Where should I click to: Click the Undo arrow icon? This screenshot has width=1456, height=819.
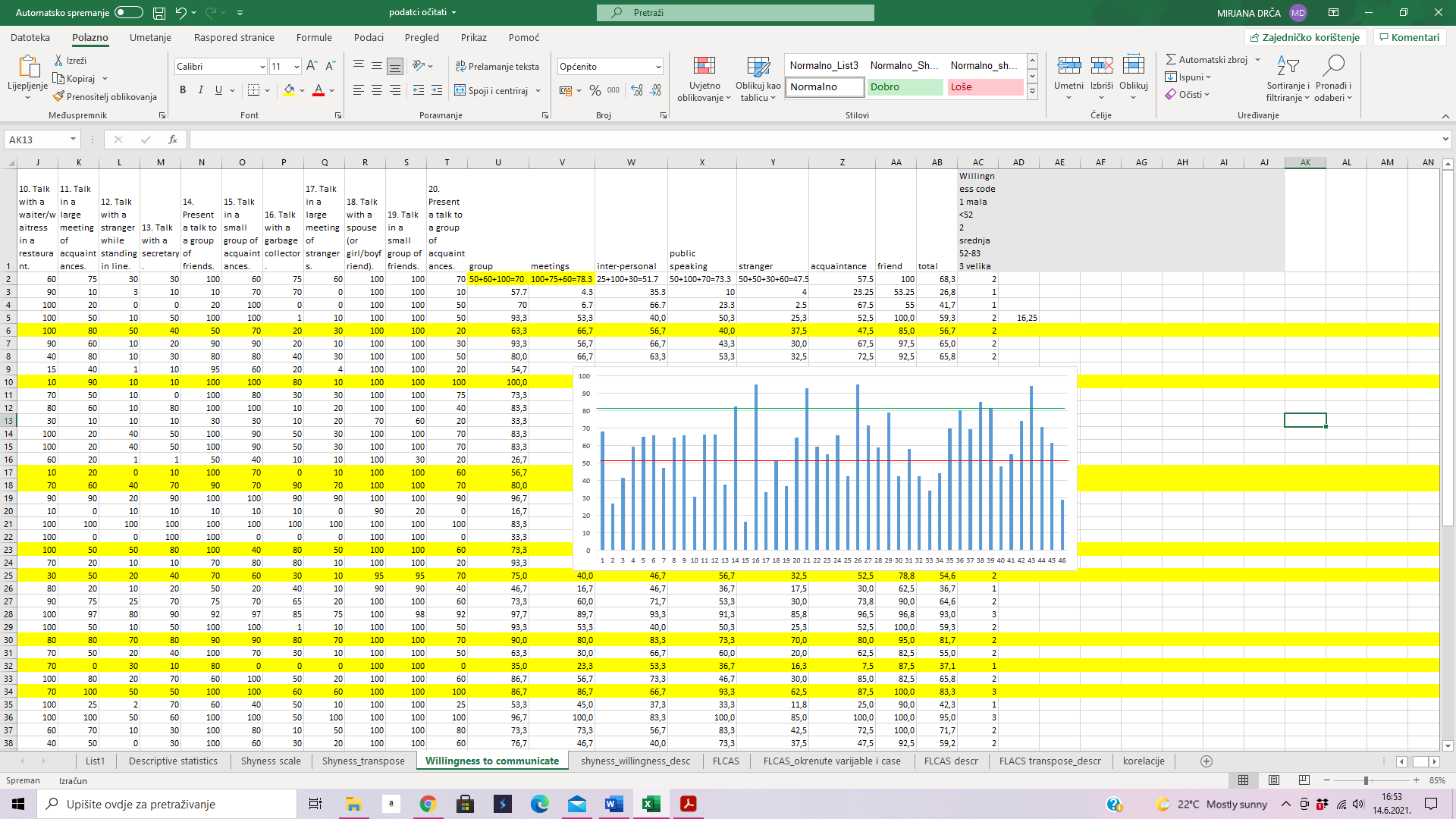(180, 13)
